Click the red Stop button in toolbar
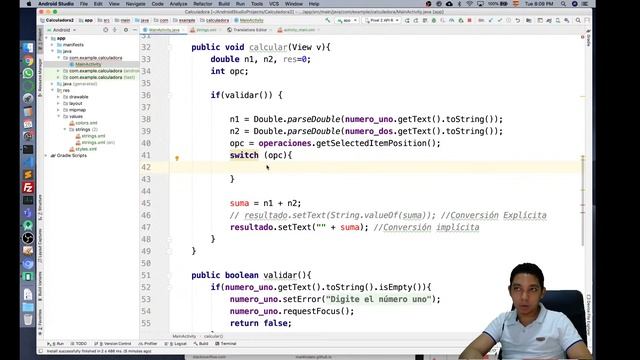This screenshot has height=360, width=640. click(469, 20)
